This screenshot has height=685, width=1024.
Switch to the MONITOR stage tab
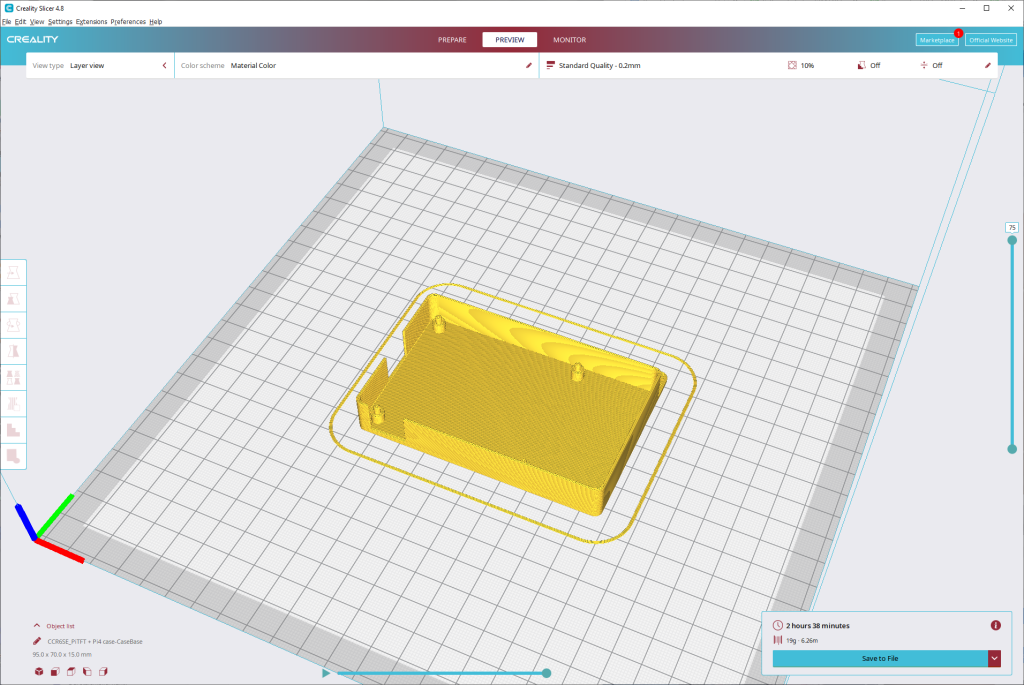[569, 40]
